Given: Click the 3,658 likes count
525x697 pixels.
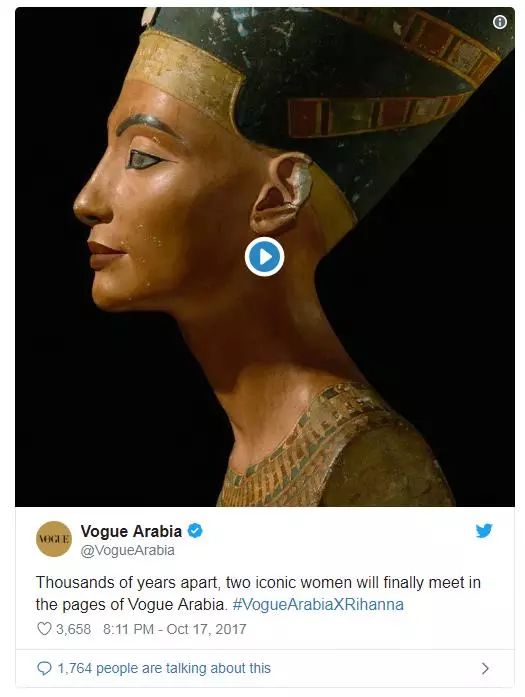Looking at the screenshot, I should pos(73,629).
